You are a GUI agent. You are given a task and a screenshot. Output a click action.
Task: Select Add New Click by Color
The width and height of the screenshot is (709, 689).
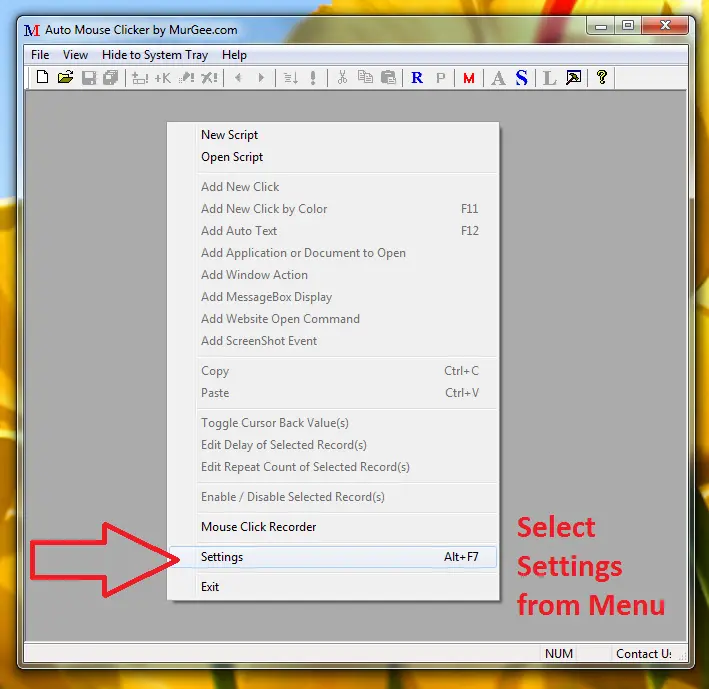pyautogui.click(x=333, y=209)
